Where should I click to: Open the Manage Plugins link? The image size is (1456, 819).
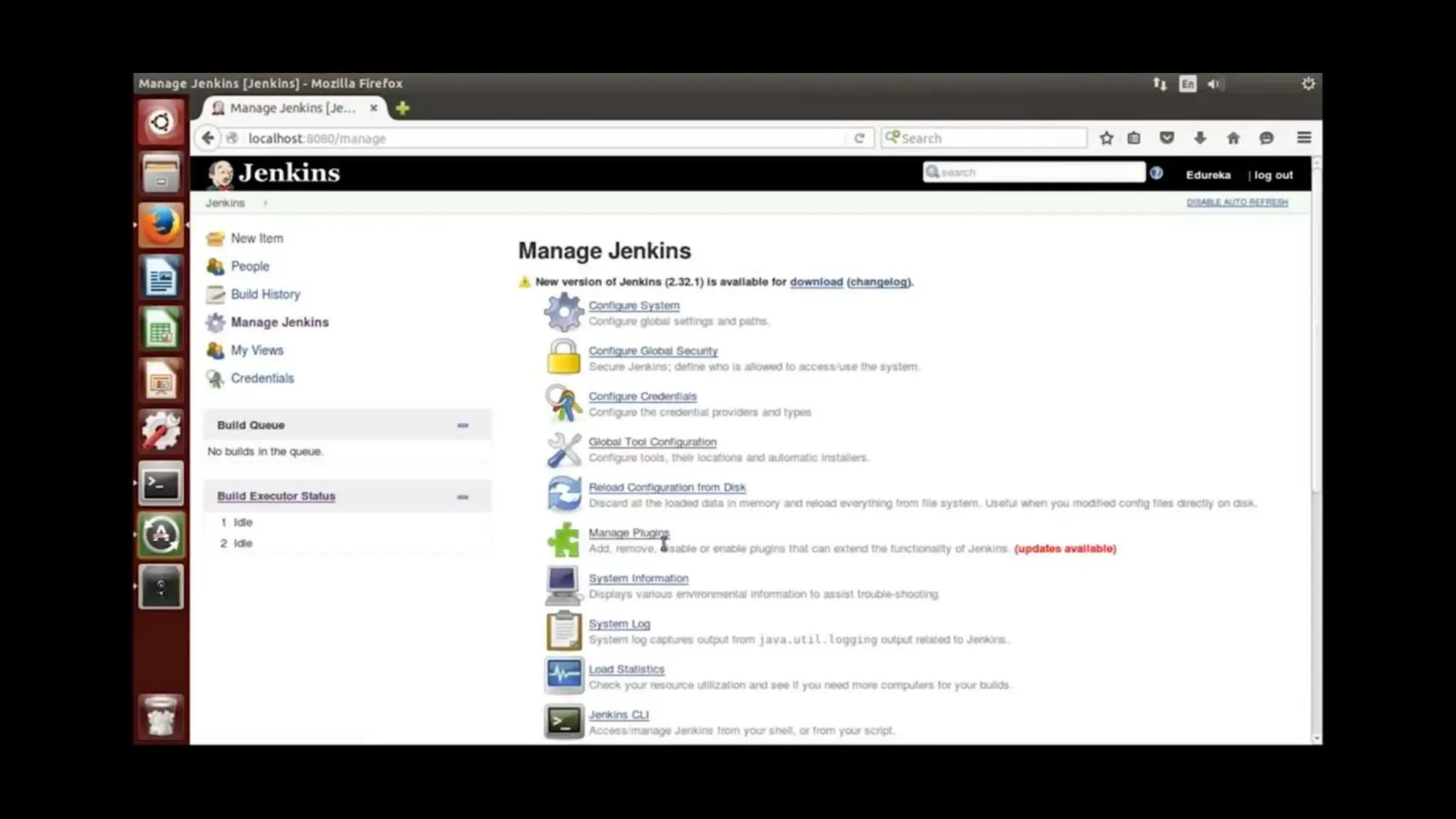[x=628, y=532]
